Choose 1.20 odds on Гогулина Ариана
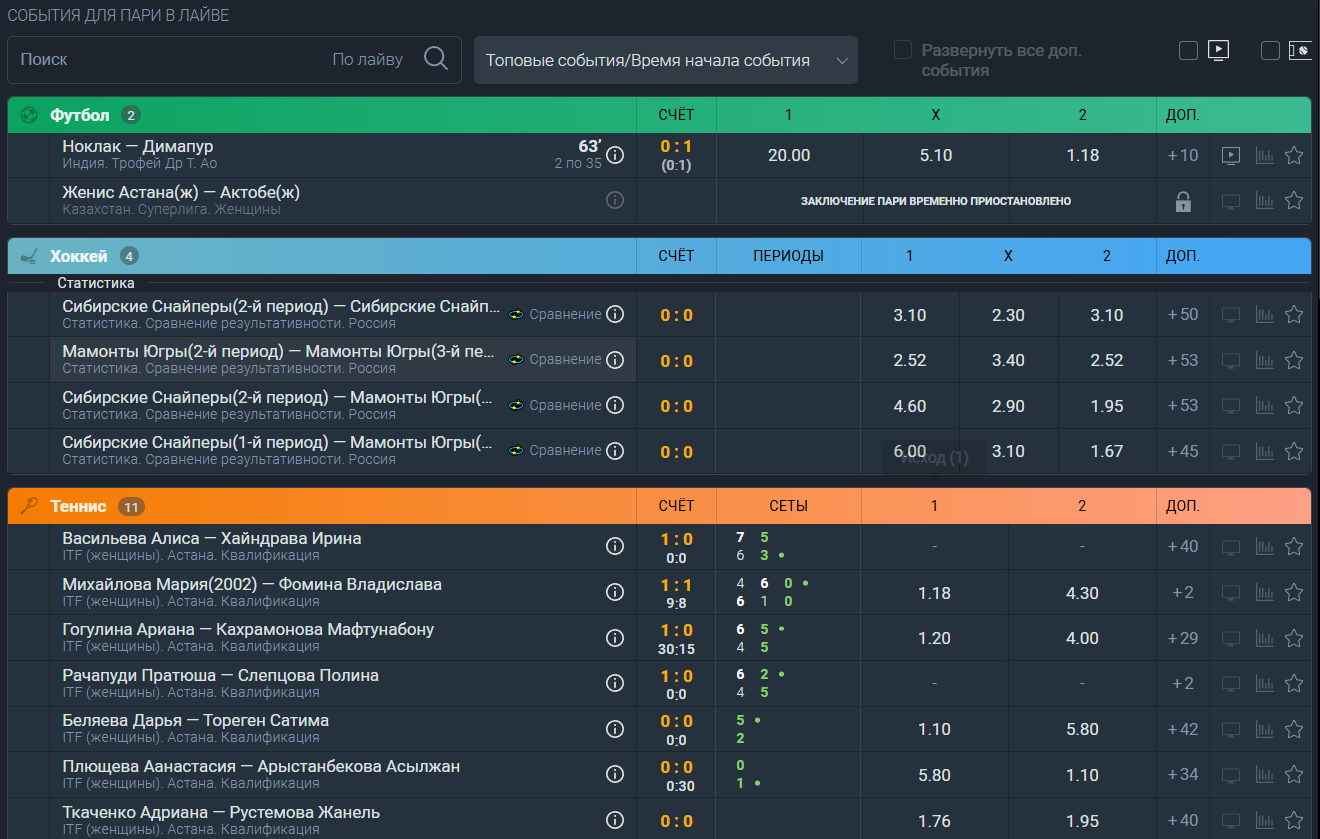The height and width of the screenshot is (839, 1320). coord(935,638)
